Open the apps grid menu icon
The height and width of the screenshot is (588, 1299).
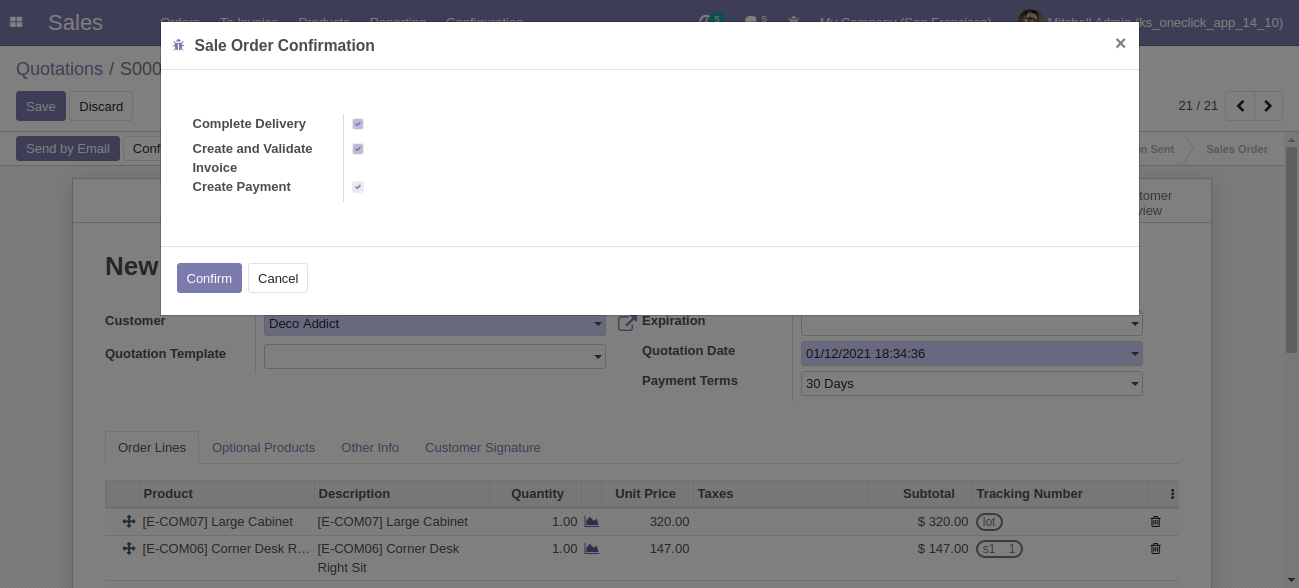(16, 22)
